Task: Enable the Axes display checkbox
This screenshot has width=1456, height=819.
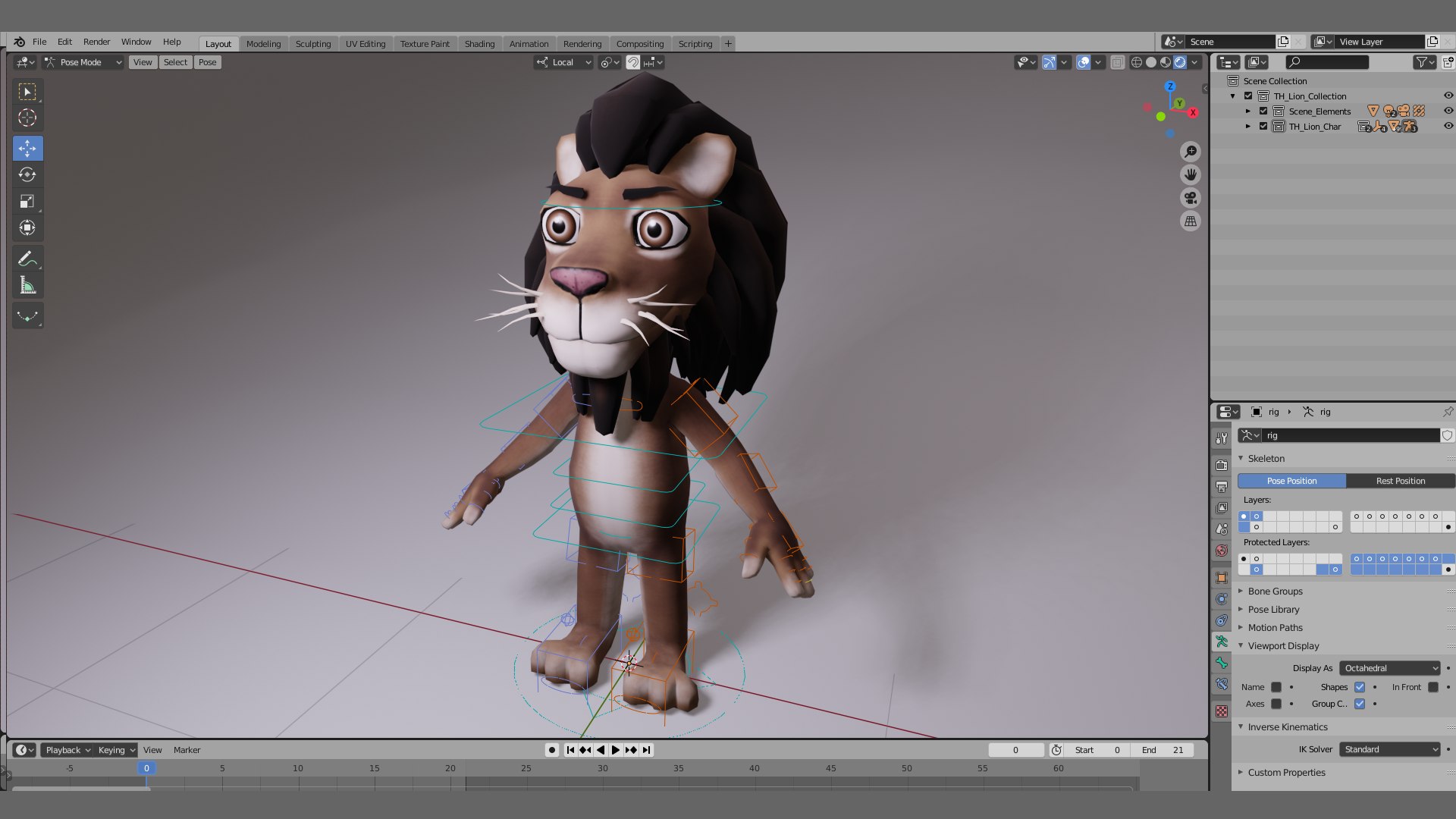Action: [x=1276, y=704]
